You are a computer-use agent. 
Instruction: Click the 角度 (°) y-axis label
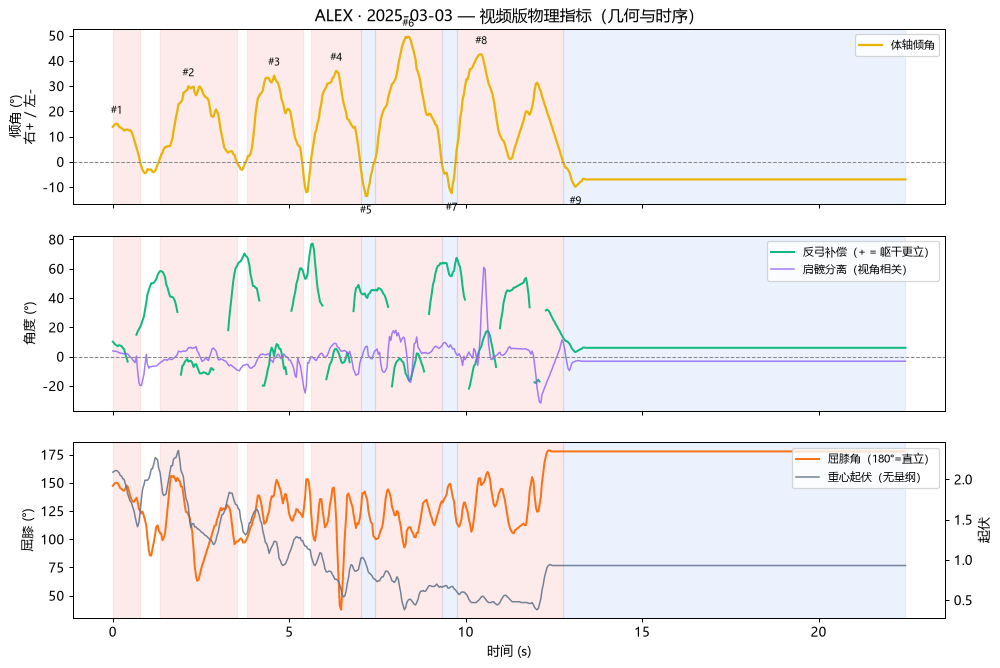coord(29,323)
